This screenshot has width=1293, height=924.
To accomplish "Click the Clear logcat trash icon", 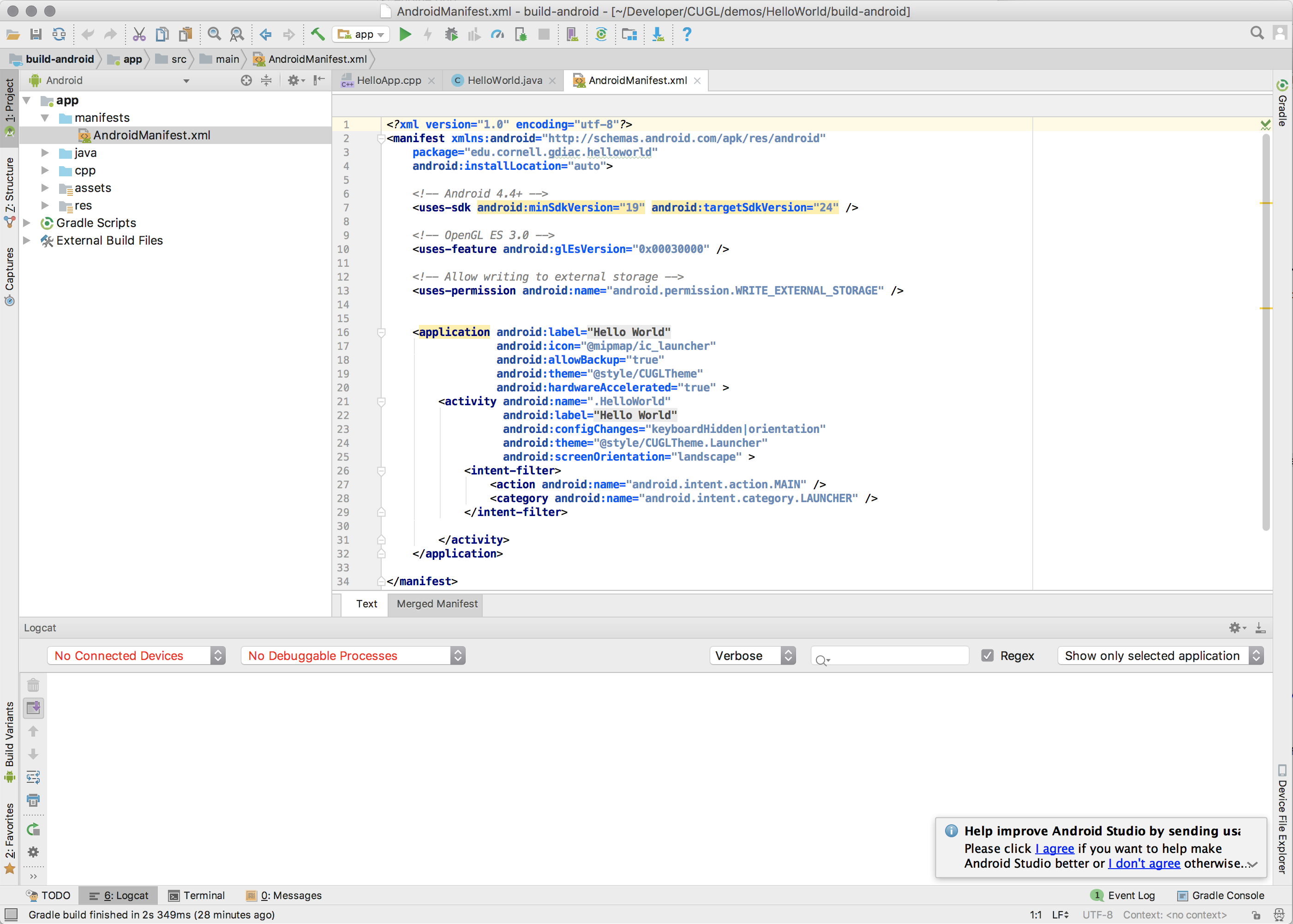I will pyautogui.click(x=34, y=685).
